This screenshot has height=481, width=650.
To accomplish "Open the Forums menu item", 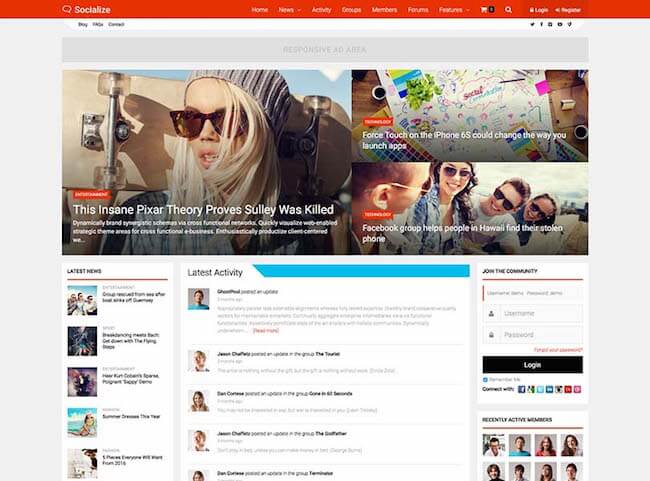I will pyautogui.click(x=418, y=10).
